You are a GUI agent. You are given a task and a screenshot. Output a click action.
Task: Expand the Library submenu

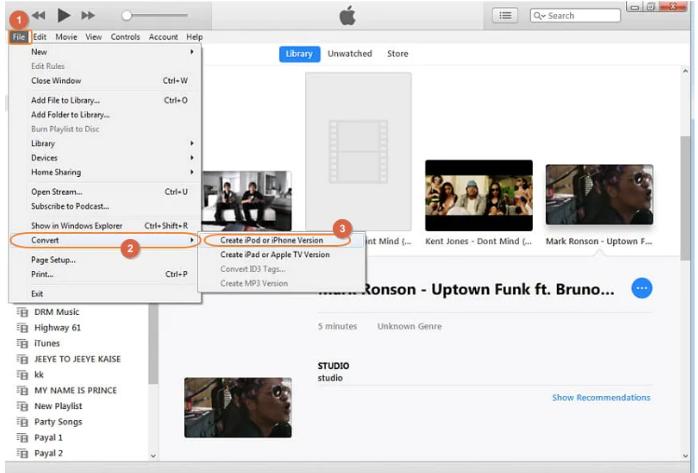[x=105, y=143]
